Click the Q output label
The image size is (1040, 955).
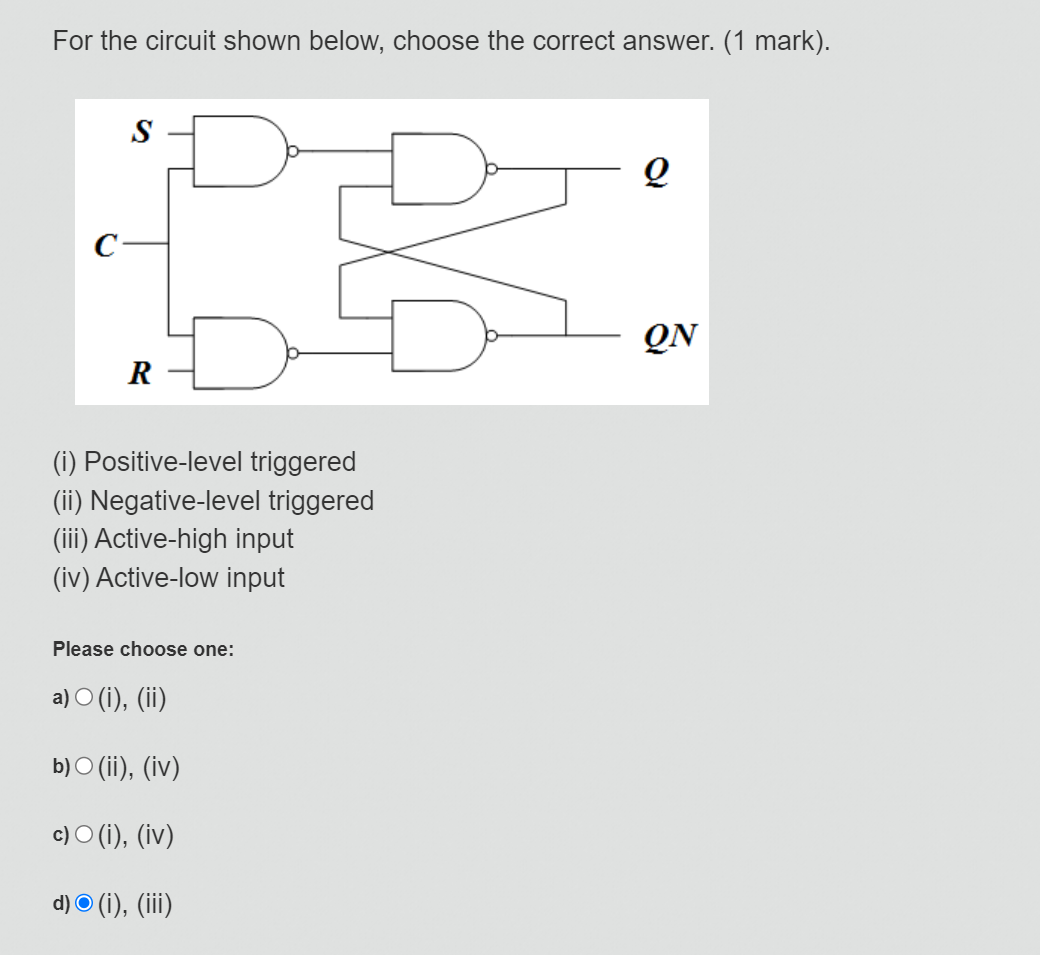(654, 173)
